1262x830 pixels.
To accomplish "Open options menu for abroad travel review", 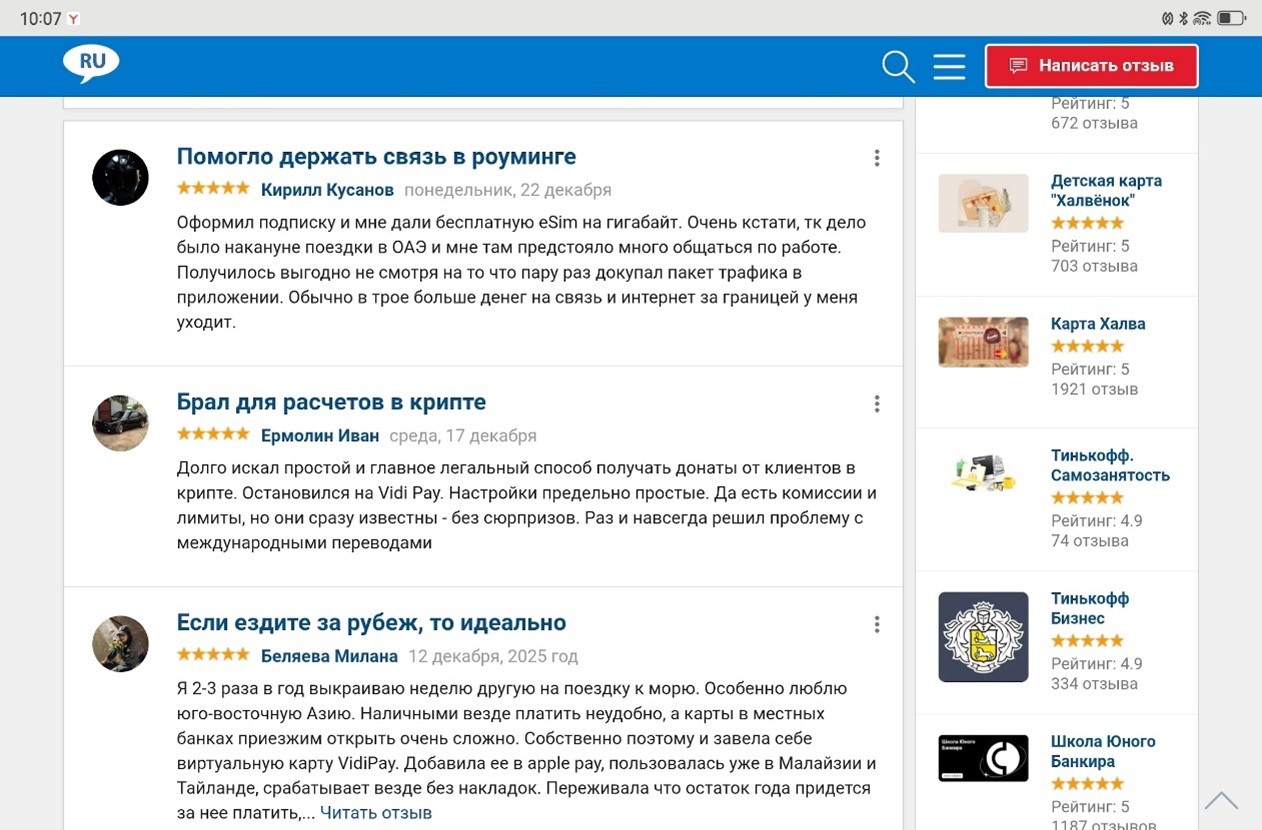I will (x=877, y=624).
